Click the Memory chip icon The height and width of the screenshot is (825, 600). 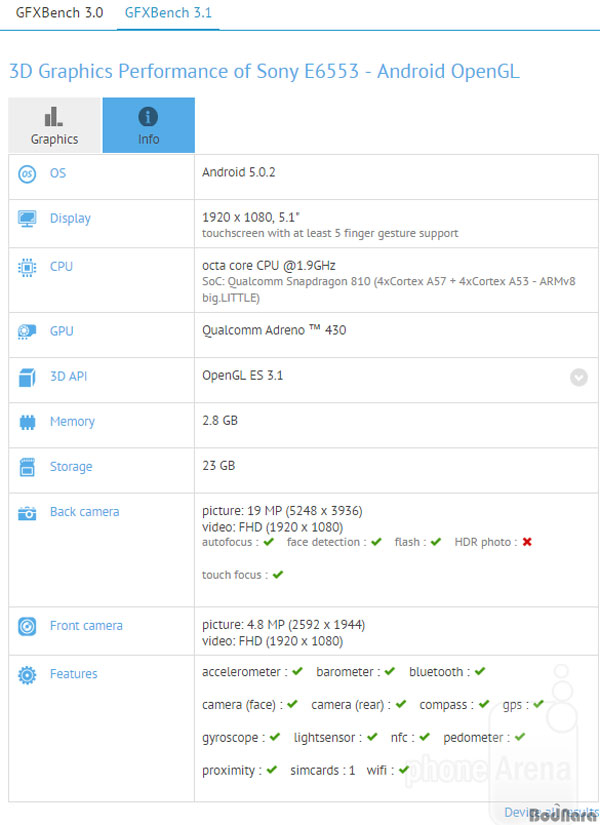tap(27, 422)
